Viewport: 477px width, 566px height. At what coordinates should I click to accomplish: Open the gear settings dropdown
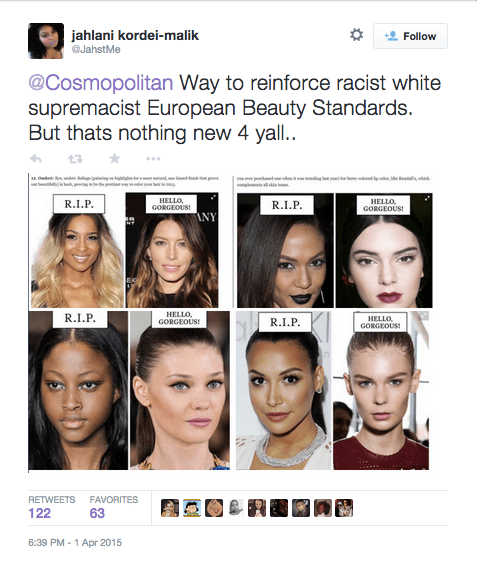(356, 35)
